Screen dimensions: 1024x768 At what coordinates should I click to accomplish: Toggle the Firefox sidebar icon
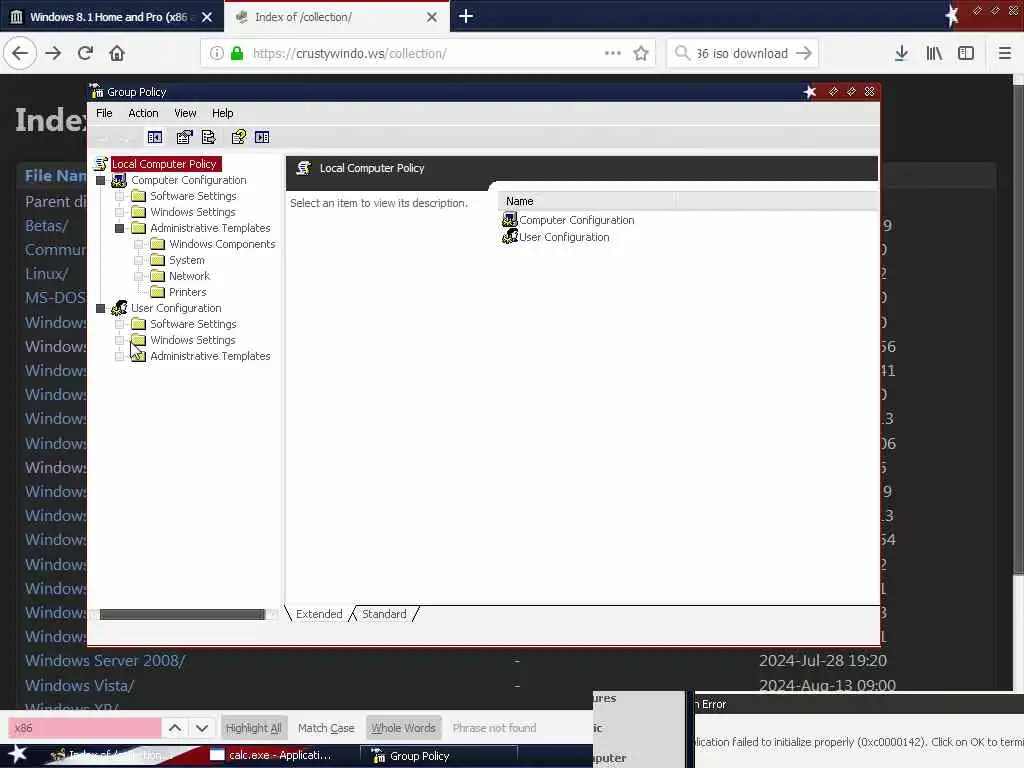click(x=966, y=53)
